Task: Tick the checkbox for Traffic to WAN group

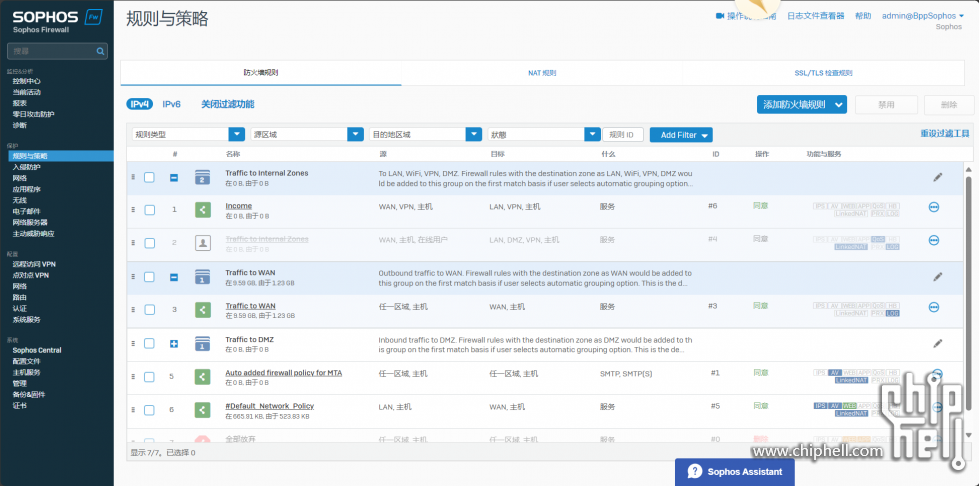Action: point(149,277)
